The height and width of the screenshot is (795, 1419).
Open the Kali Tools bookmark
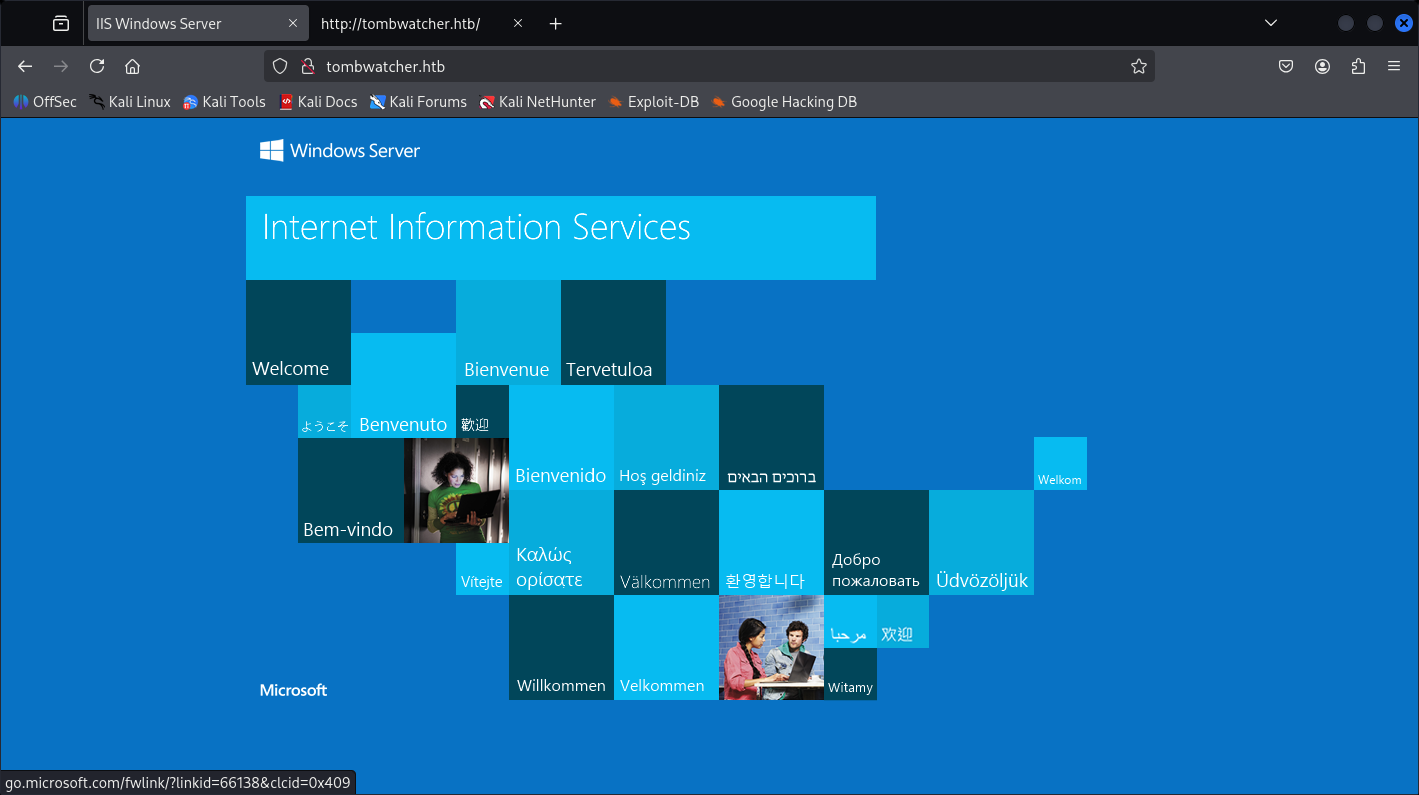click(x=224, y=102)
